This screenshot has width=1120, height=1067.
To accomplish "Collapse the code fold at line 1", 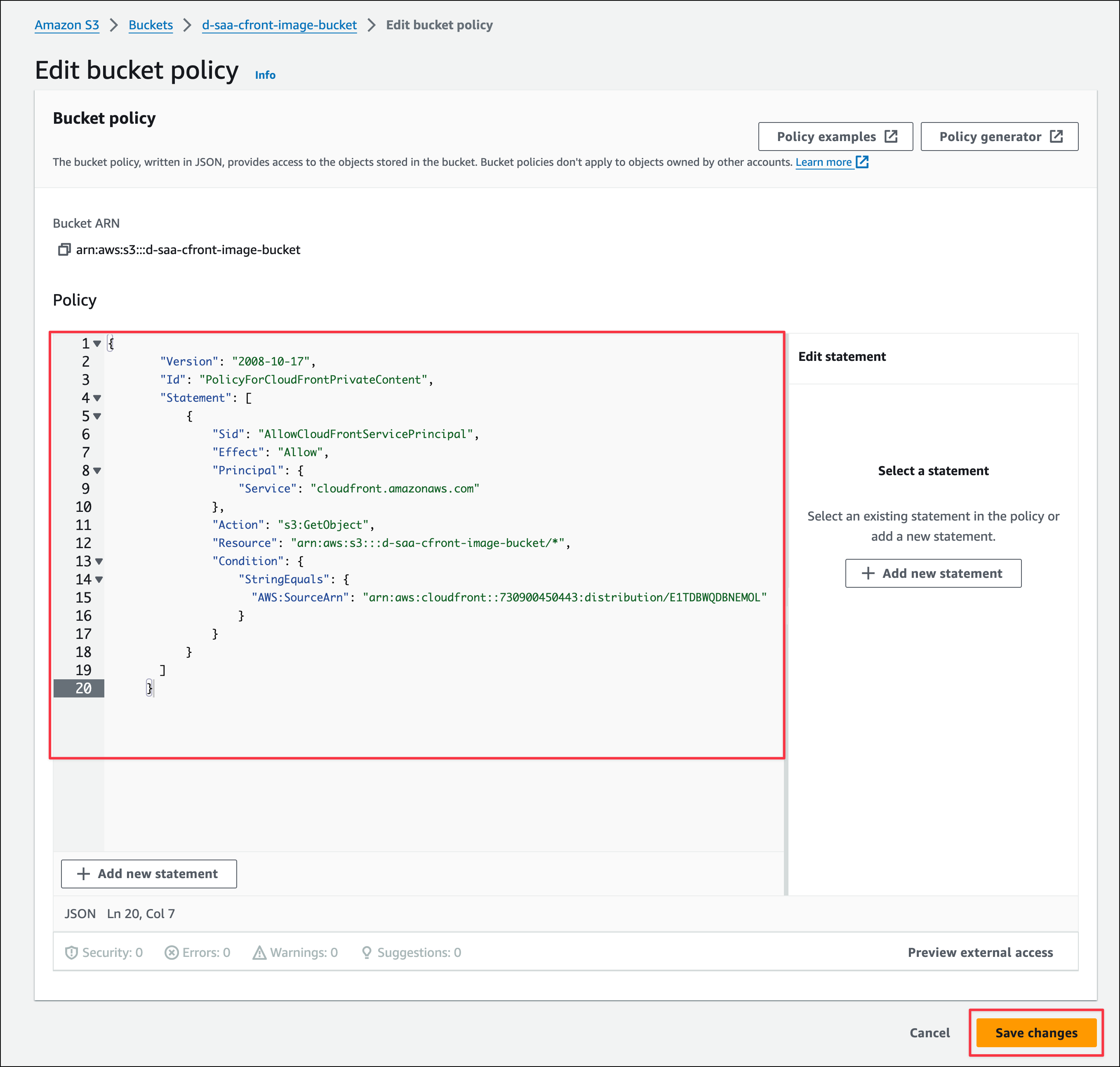I will 97,344.
